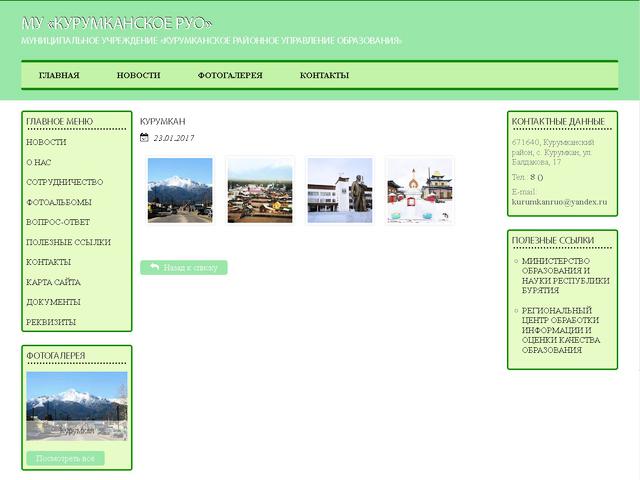Click the kurumkanruo@yandex.ru email link

pos(559,201)
